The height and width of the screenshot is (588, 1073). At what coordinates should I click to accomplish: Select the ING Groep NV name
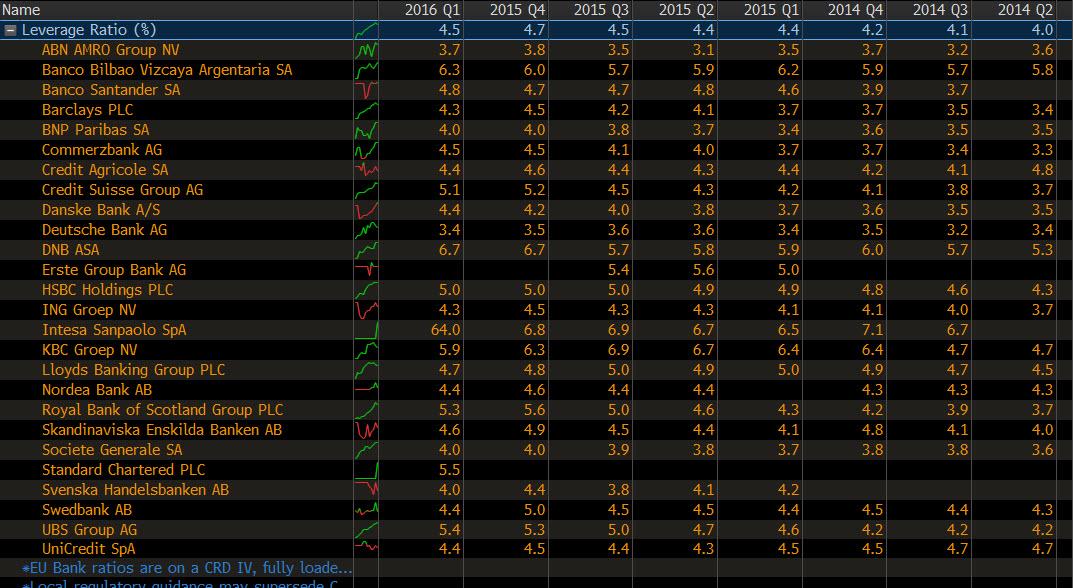[89, 310]
